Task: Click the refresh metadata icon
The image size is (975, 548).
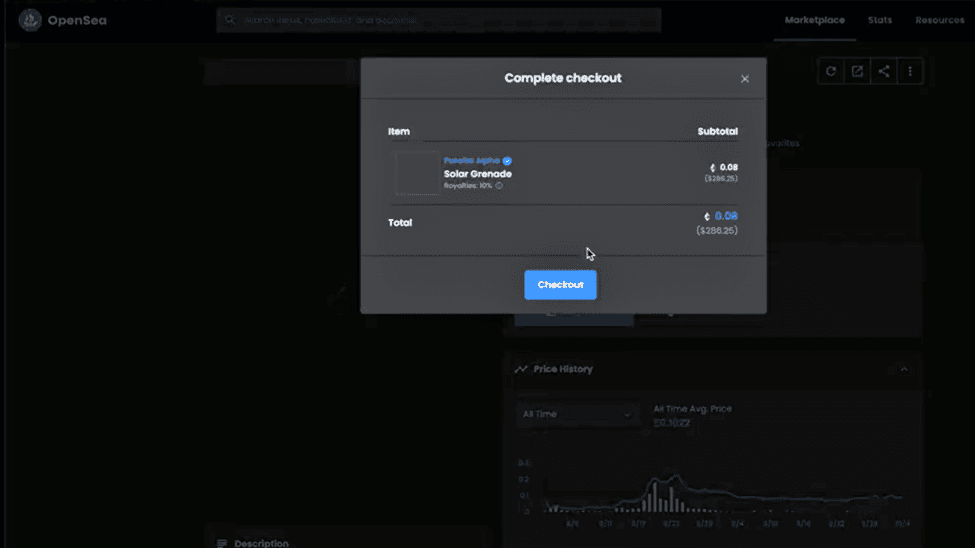Action: point(831,72)
